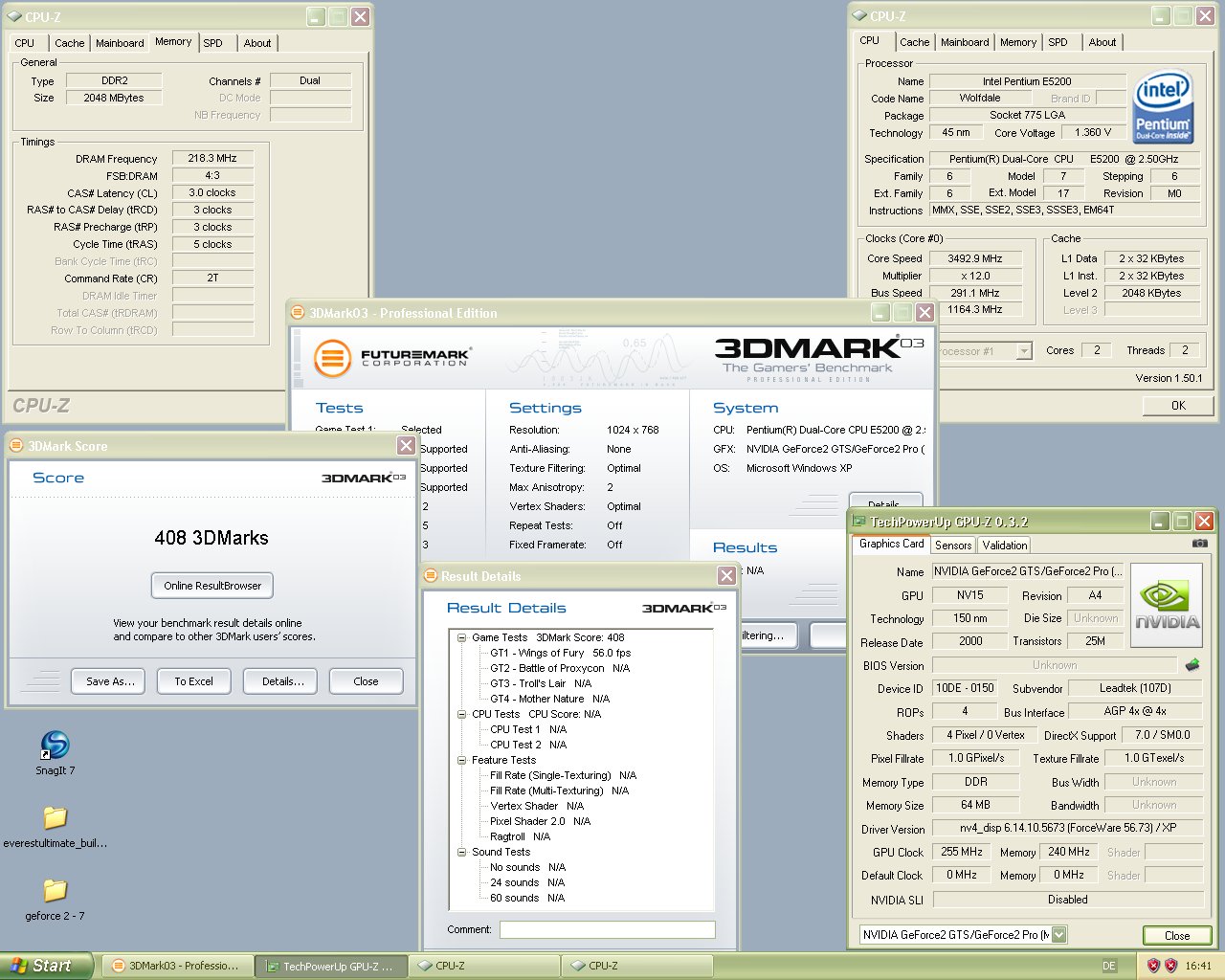Click the NVIDIA logo in GPU-Z
Viewport: 1225px width, 980px height.
[x=1167, y=607]
